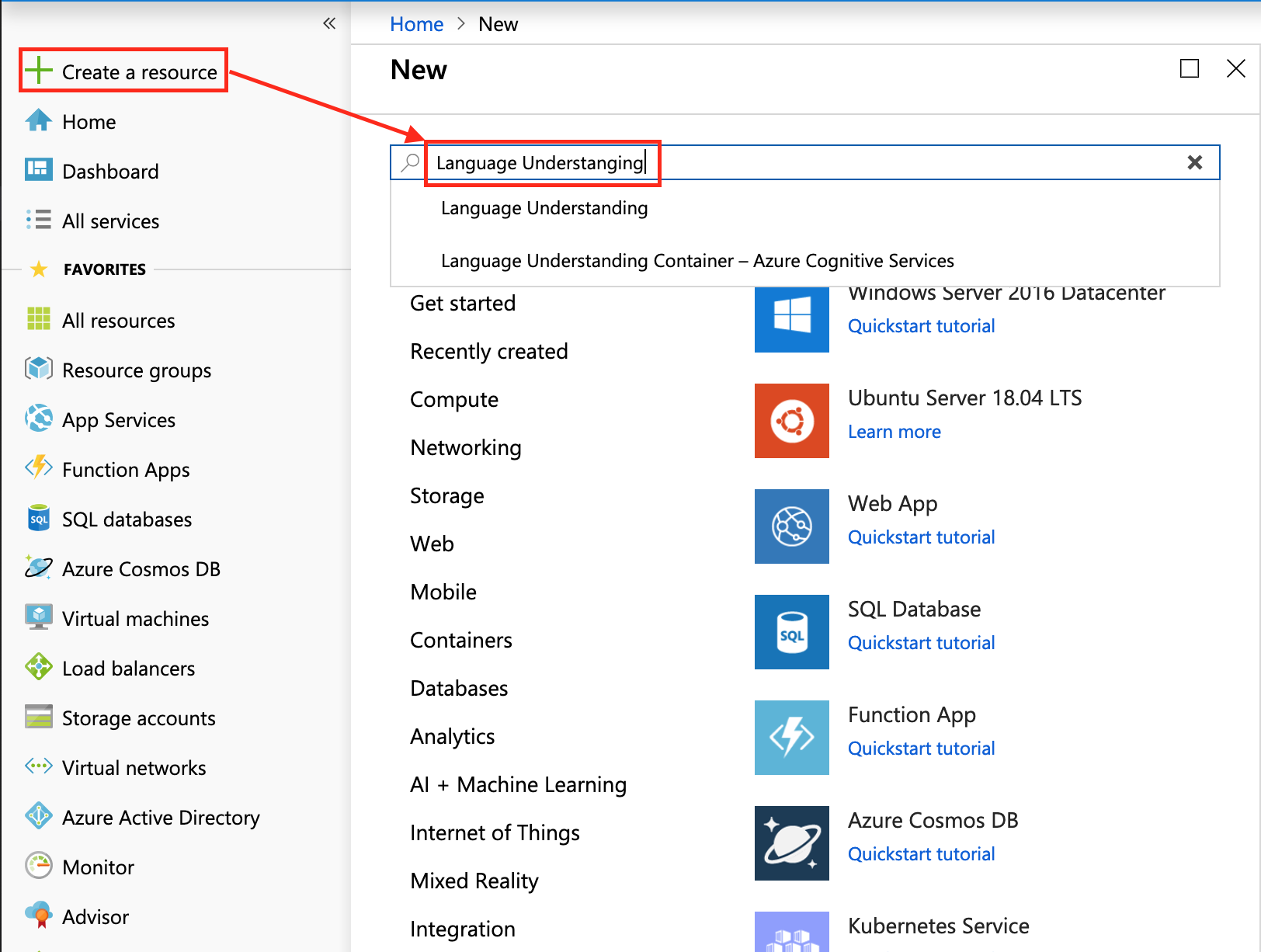Click the App Services globe icon
This screenshot has width=1261, height=952.
[x=38, y=419]
